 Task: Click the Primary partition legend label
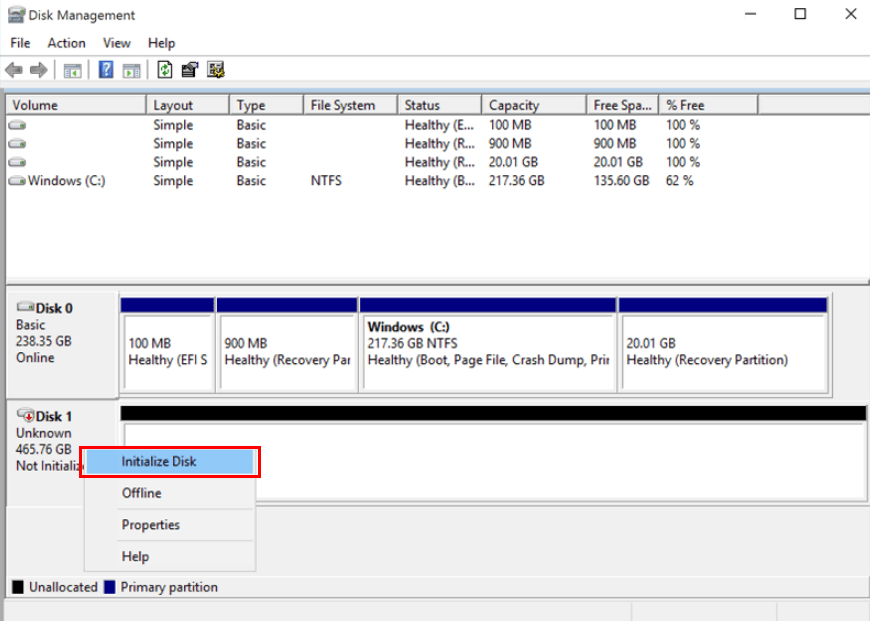pos(169,587)
